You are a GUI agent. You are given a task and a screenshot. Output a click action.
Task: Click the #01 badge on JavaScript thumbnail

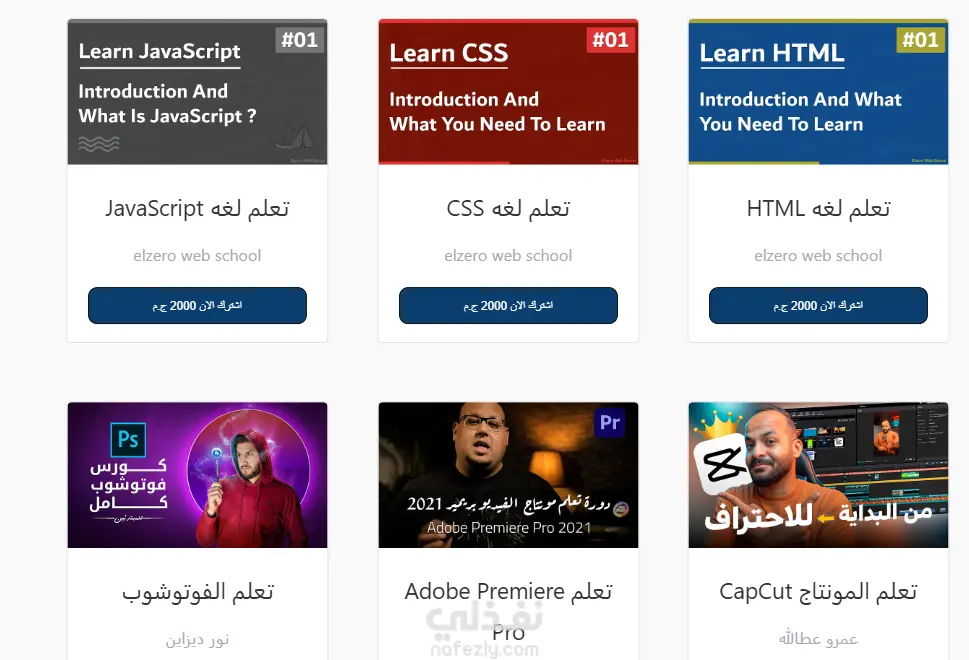point(299,40)
